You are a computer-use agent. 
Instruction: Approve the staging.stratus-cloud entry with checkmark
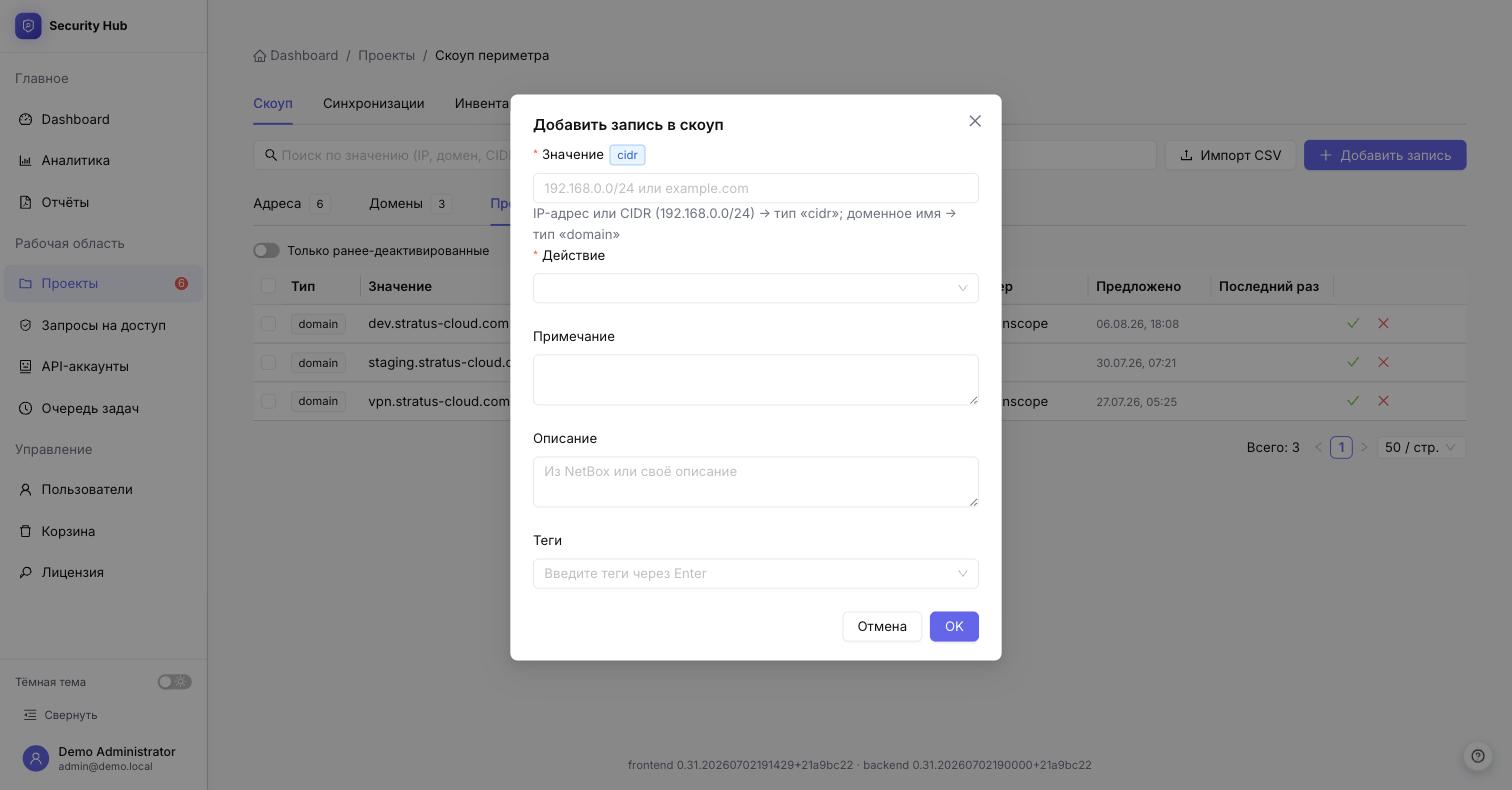(x=1353, y=362)
